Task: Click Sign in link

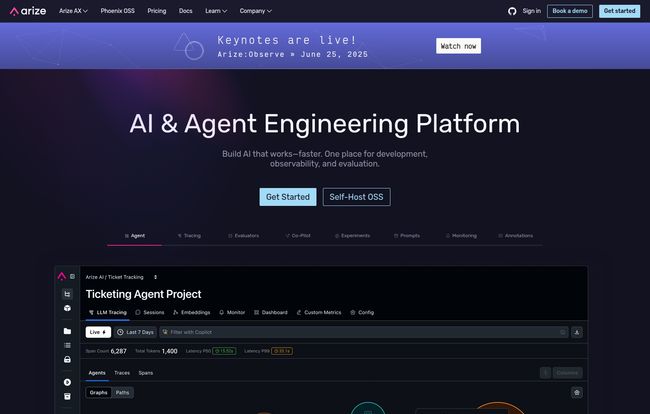Action: point(531,11)
